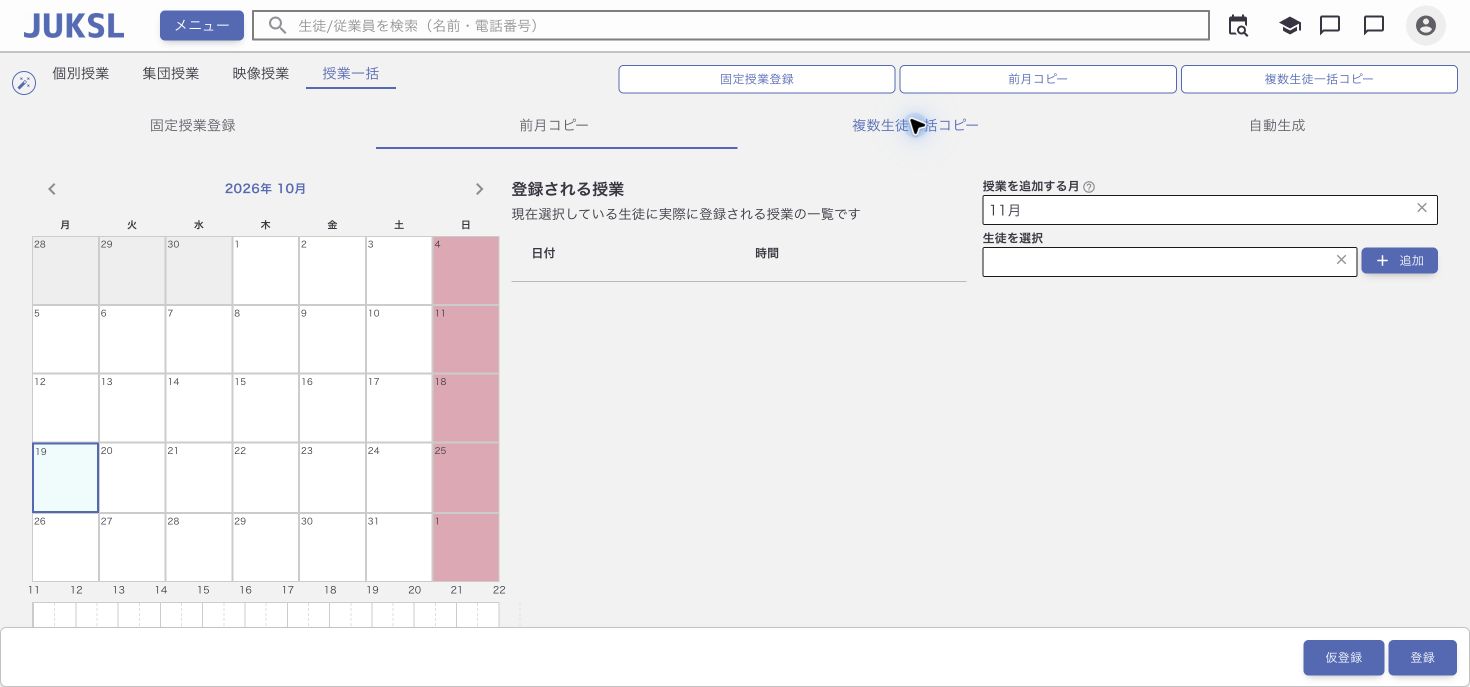Screen dimensions: 1470x687
Task: Open the calendar search icon
Action: pos(1238,26)
